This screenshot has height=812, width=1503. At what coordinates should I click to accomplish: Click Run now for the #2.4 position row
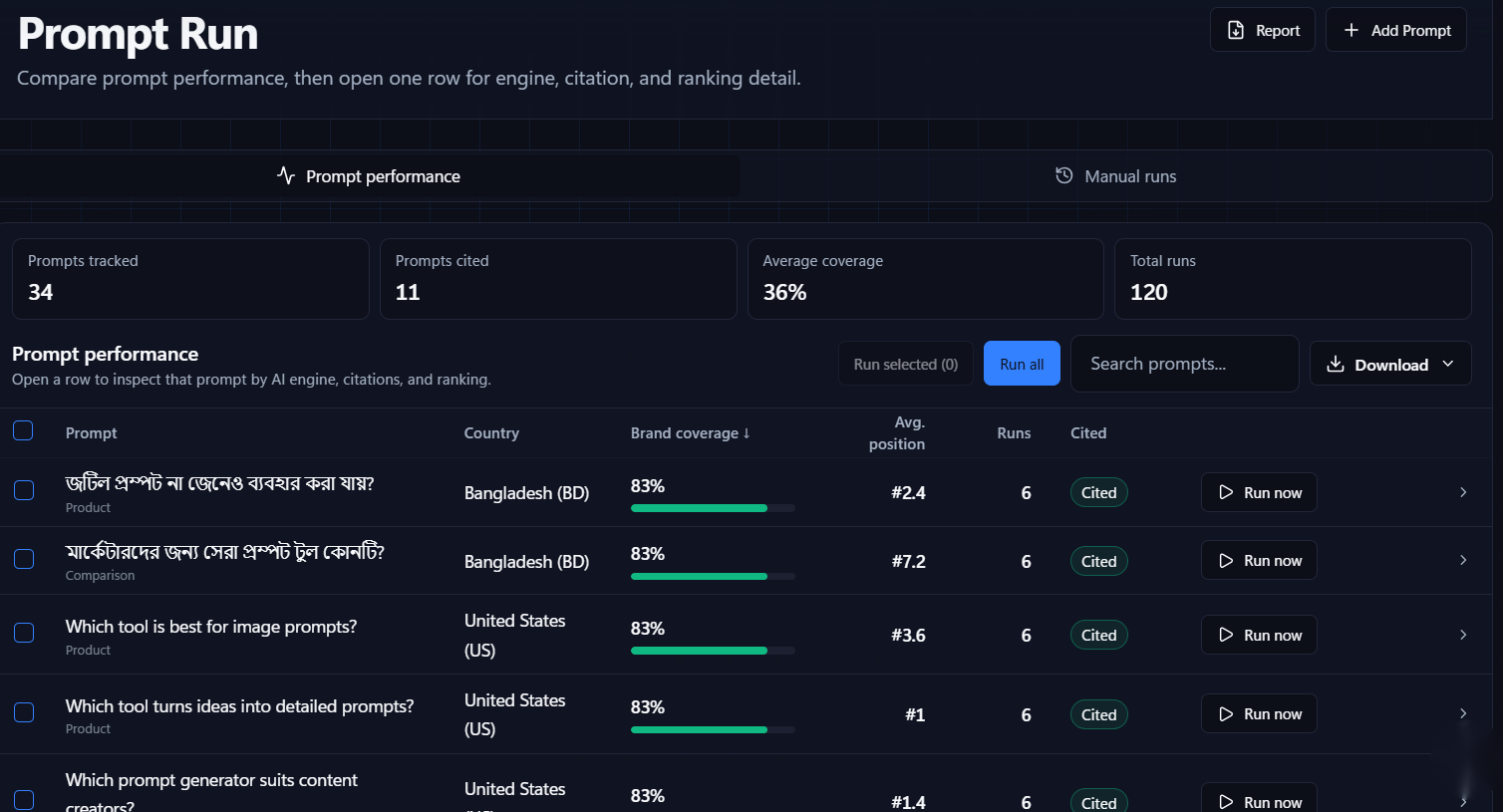click(1259, 492)
